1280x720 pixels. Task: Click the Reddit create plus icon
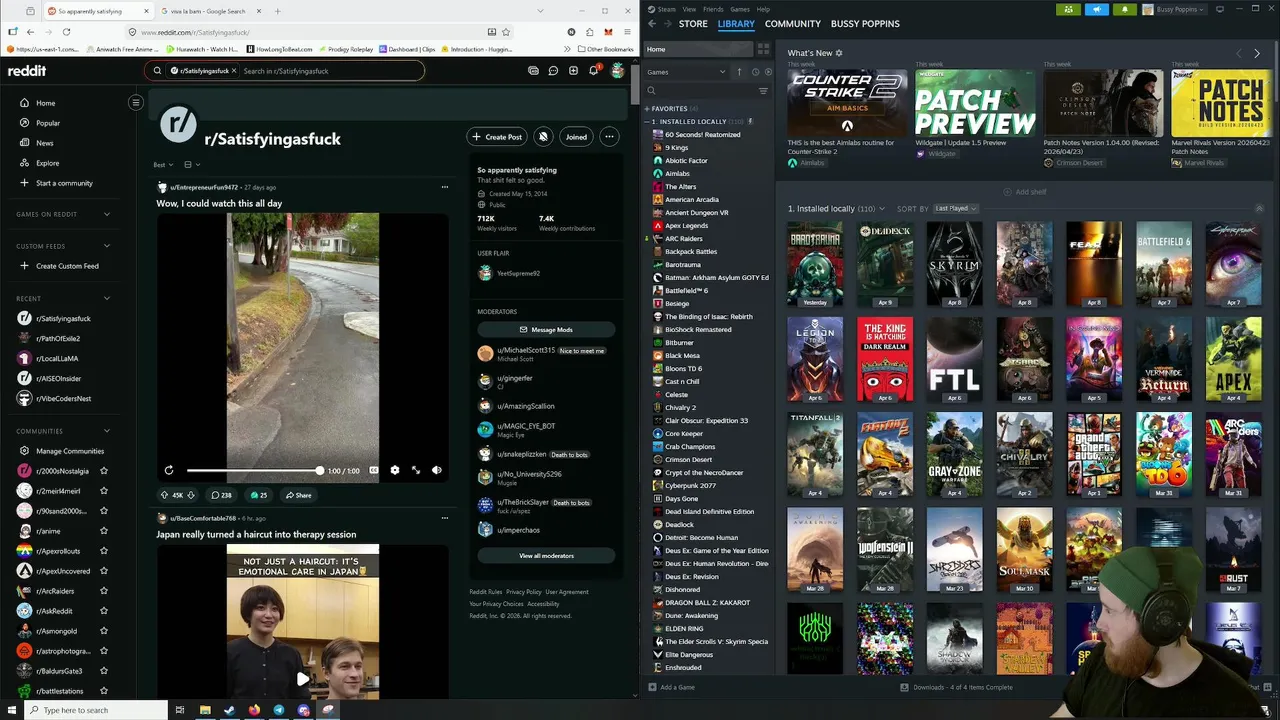coord(573,71)
